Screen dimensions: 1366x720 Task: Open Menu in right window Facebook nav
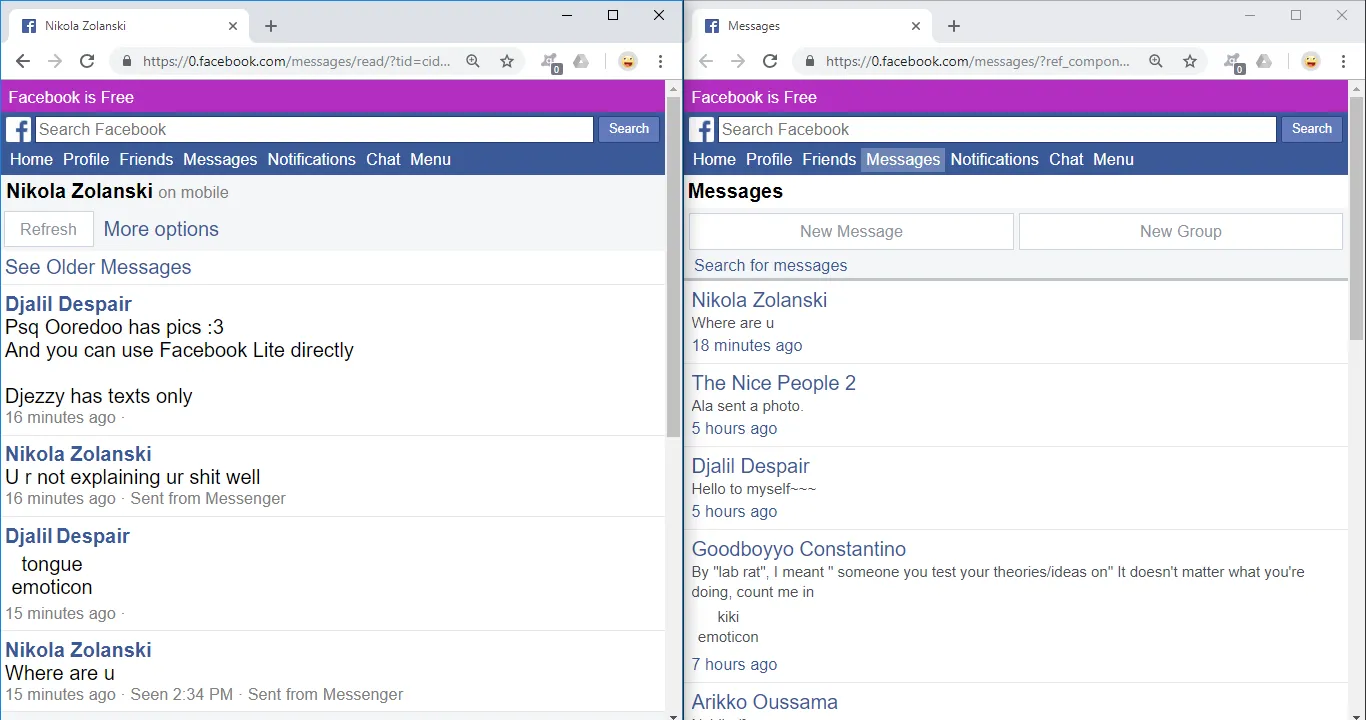click(x=1113, y=159)
